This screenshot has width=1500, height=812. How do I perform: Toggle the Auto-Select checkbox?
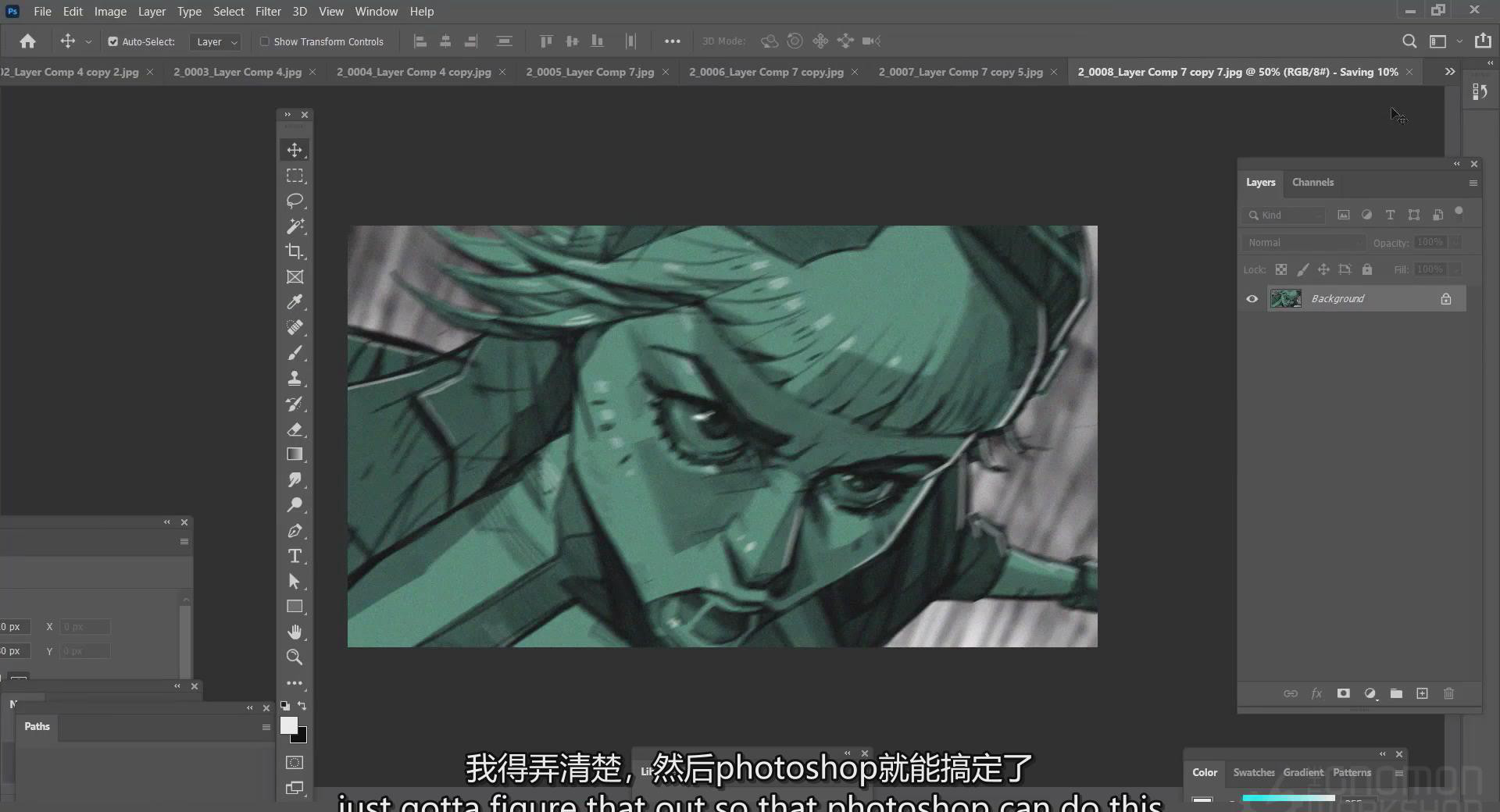pyautogui.click(x=112, y=41)
